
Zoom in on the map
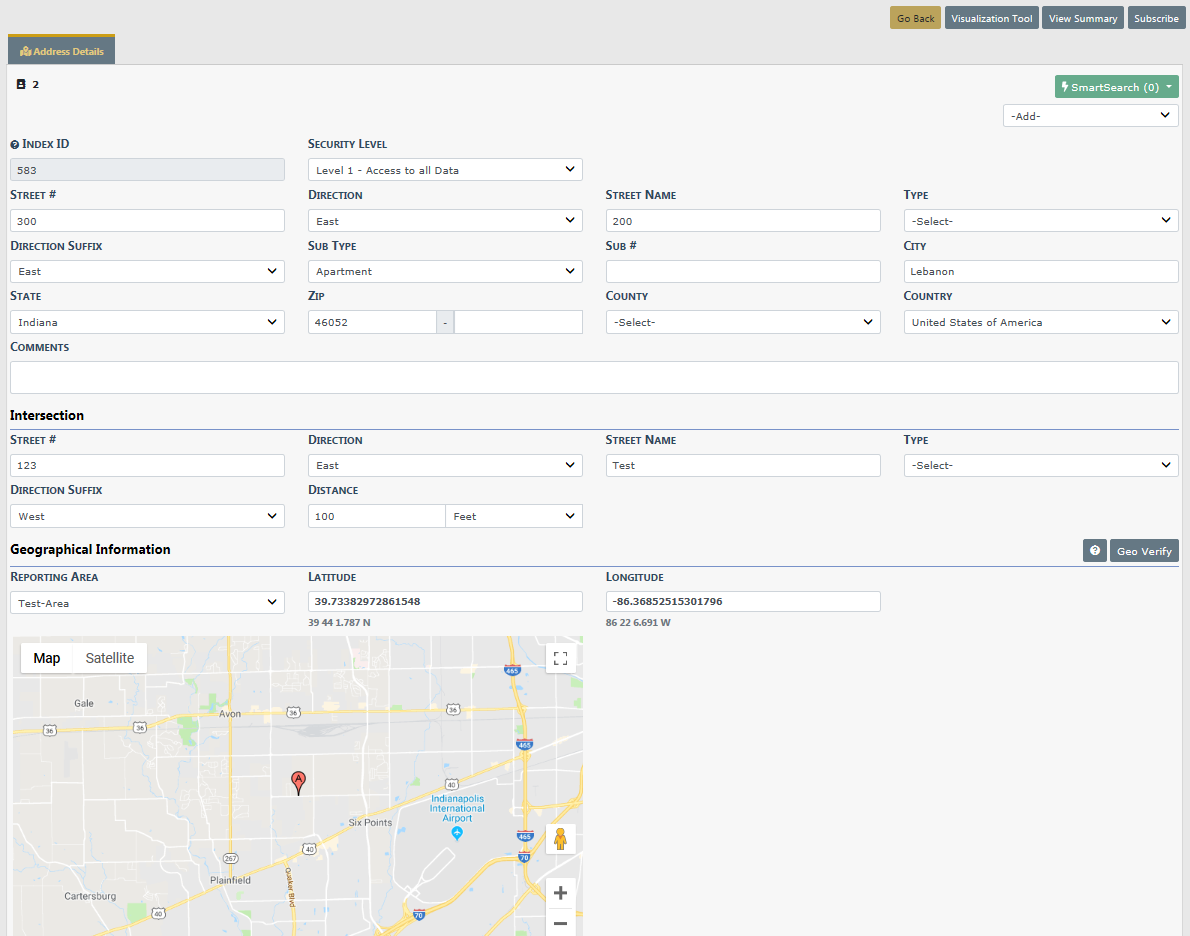point(560,893)
